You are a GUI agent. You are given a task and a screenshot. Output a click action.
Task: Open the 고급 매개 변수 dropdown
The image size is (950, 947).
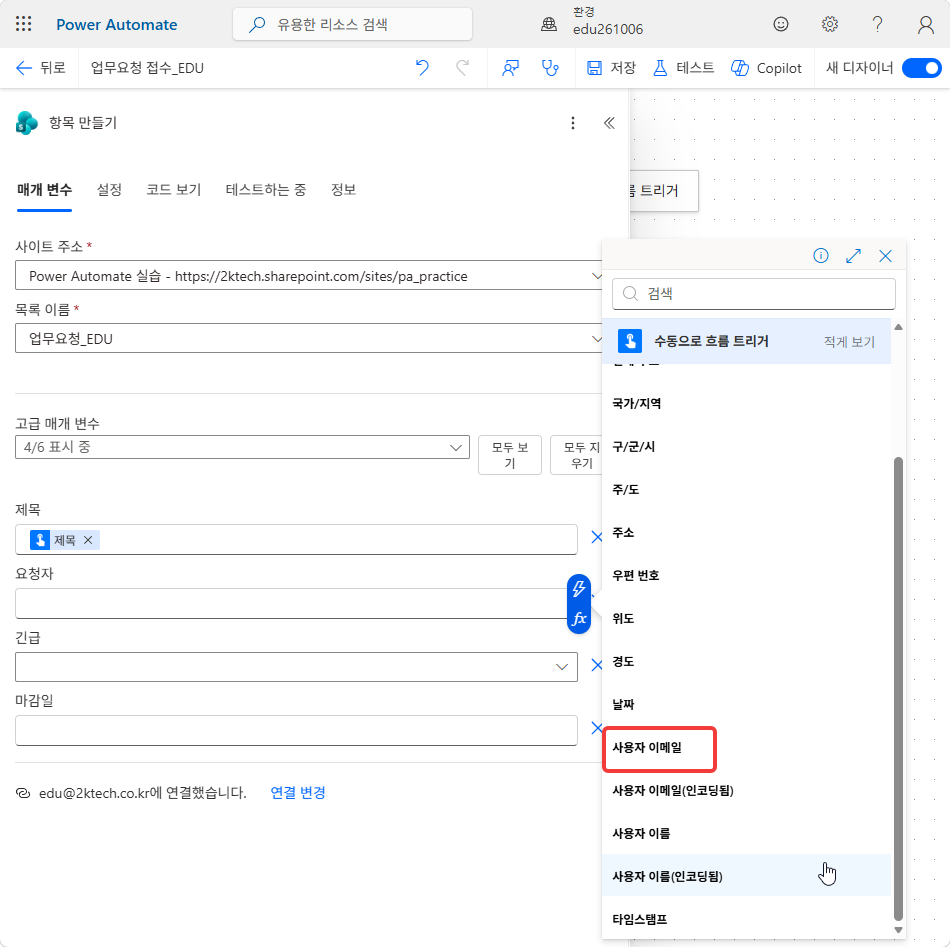click(242, 447)
